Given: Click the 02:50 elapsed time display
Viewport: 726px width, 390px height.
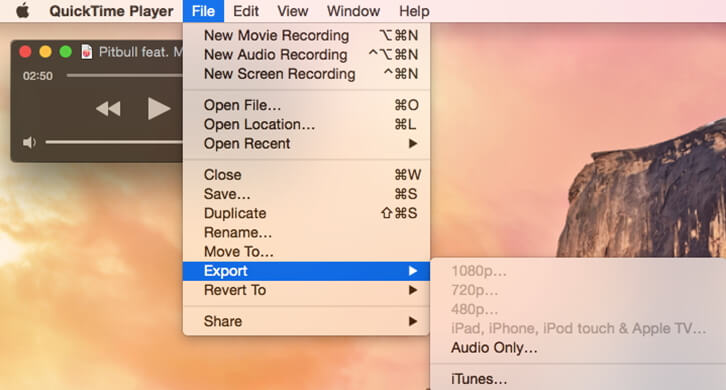Looking at the screenshot, I should (x=38, y=76).
